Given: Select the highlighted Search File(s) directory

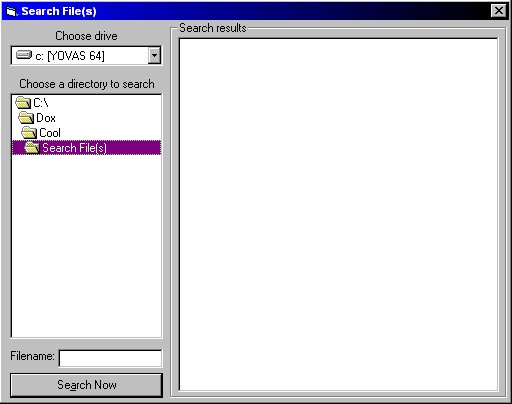Looking at the screenshot, I should pos(86,148).
